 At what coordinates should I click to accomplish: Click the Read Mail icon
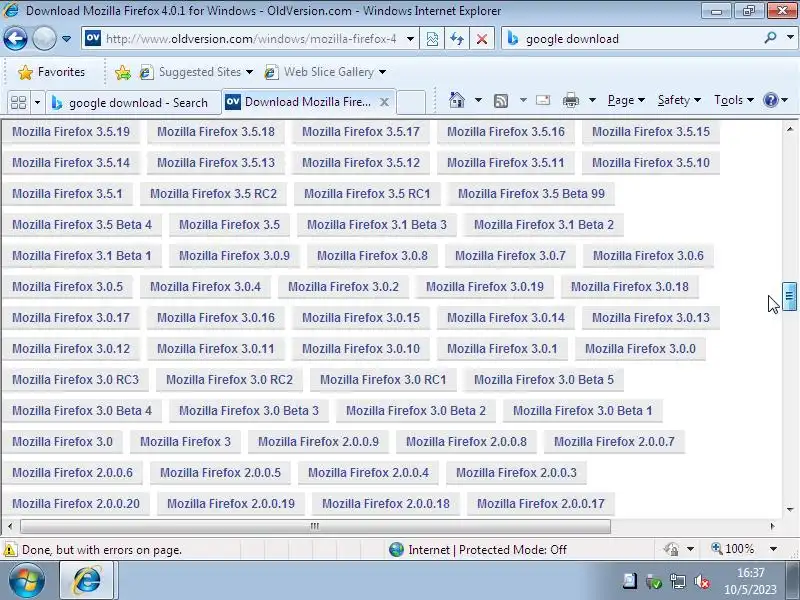point(543,100)
